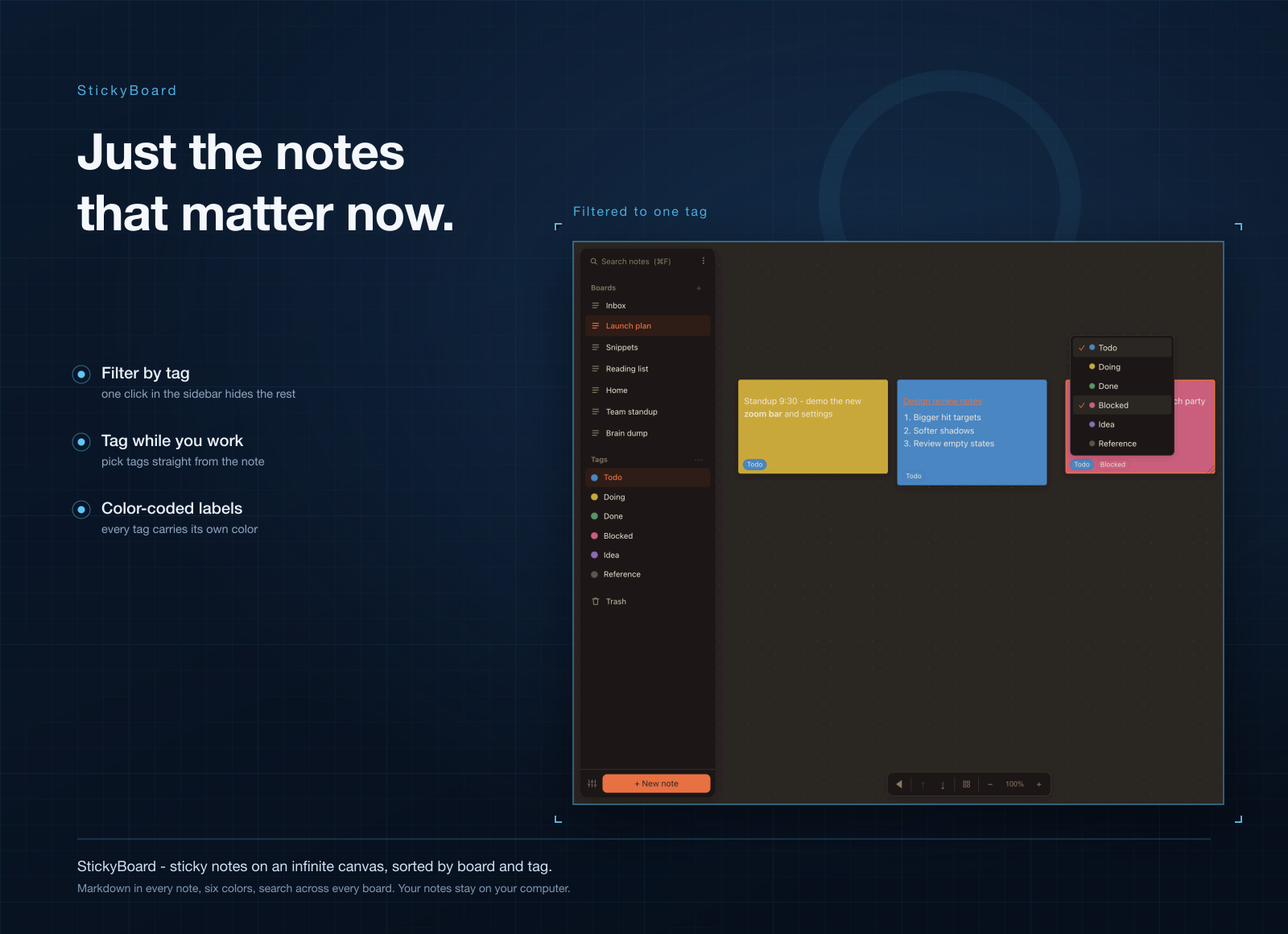This screenshot has height=934, width=1288.
Task: Click the collapse arrow in the zoom bar
Action: pos(899,784)
